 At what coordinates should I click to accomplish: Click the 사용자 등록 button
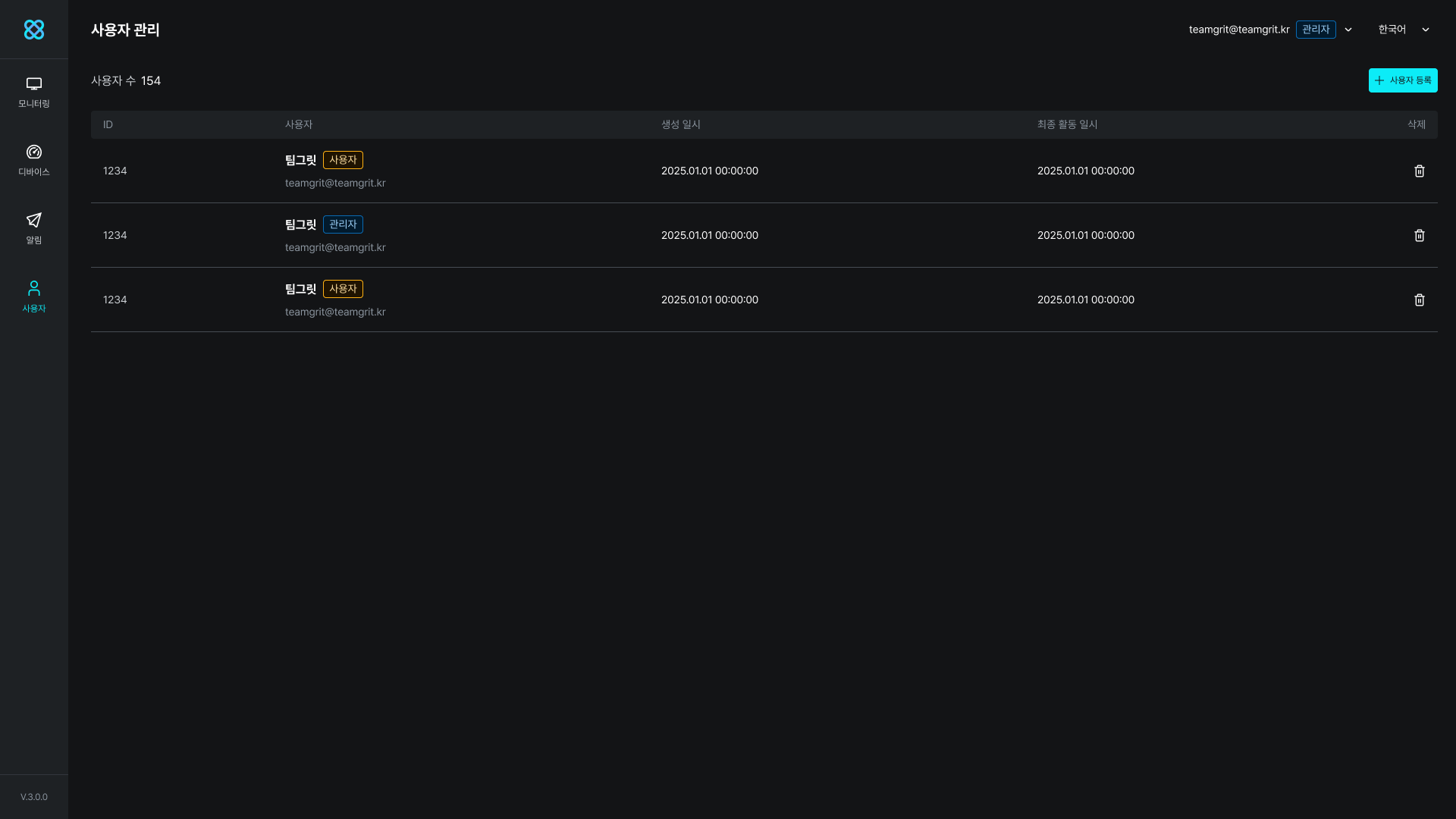coord(1402,80)
